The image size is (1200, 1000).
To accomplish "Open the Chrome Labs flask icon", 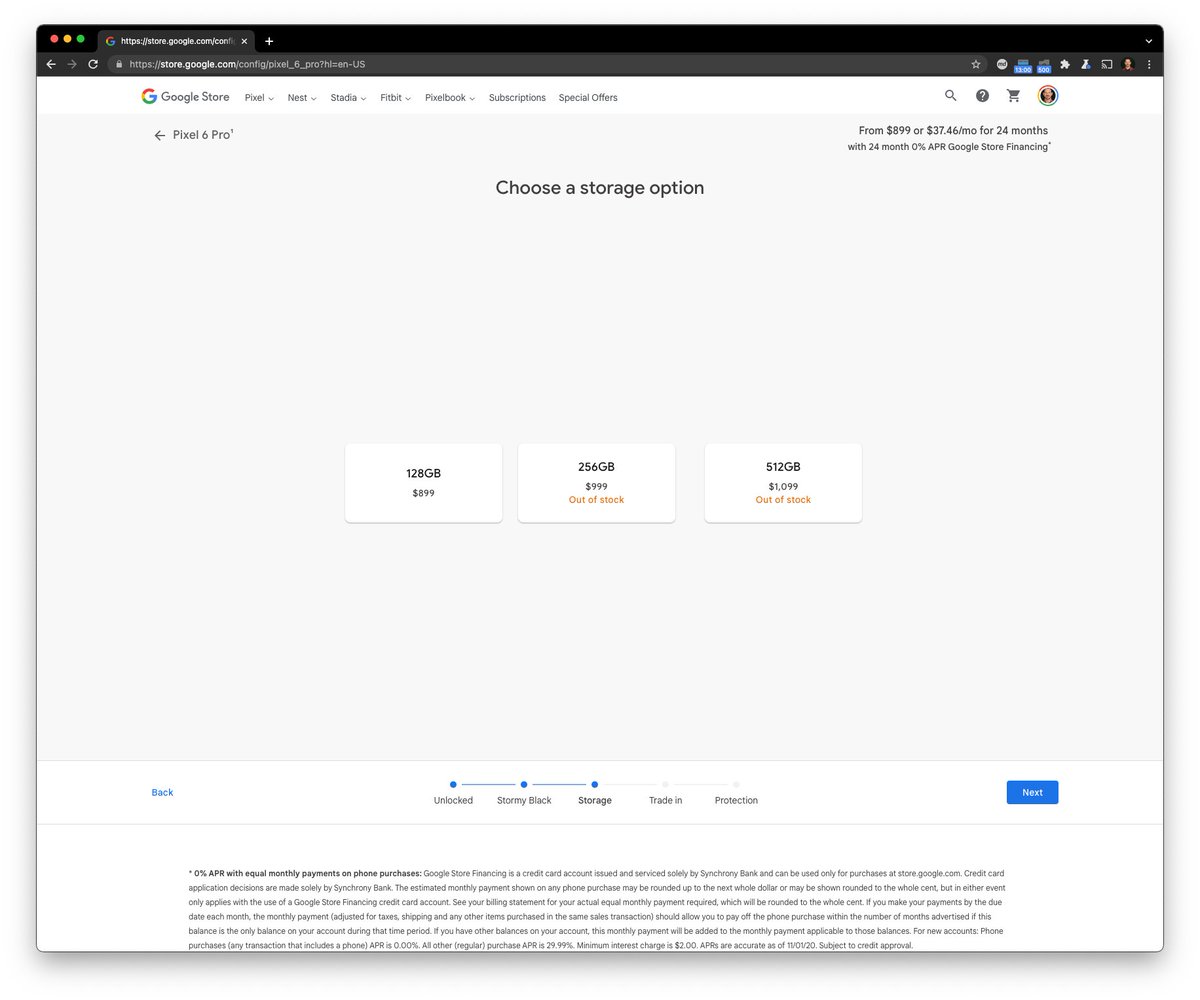I will tap(1086, 64).
